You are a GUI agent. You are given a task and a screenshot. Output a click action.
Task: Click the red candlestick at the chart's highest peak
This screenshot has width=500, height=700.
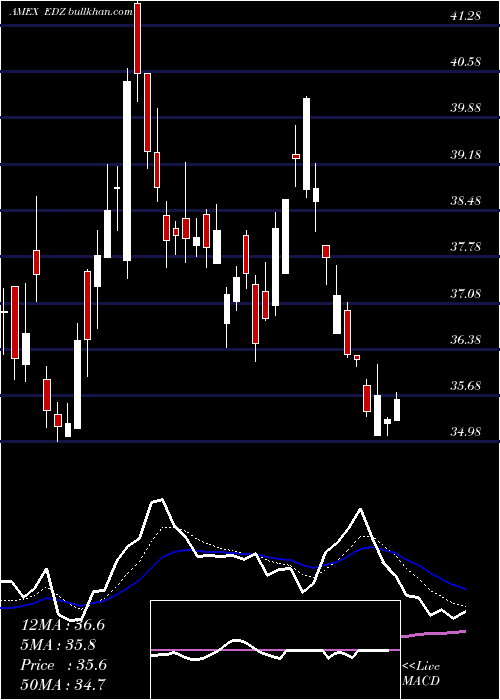click(x=138, y=38)
